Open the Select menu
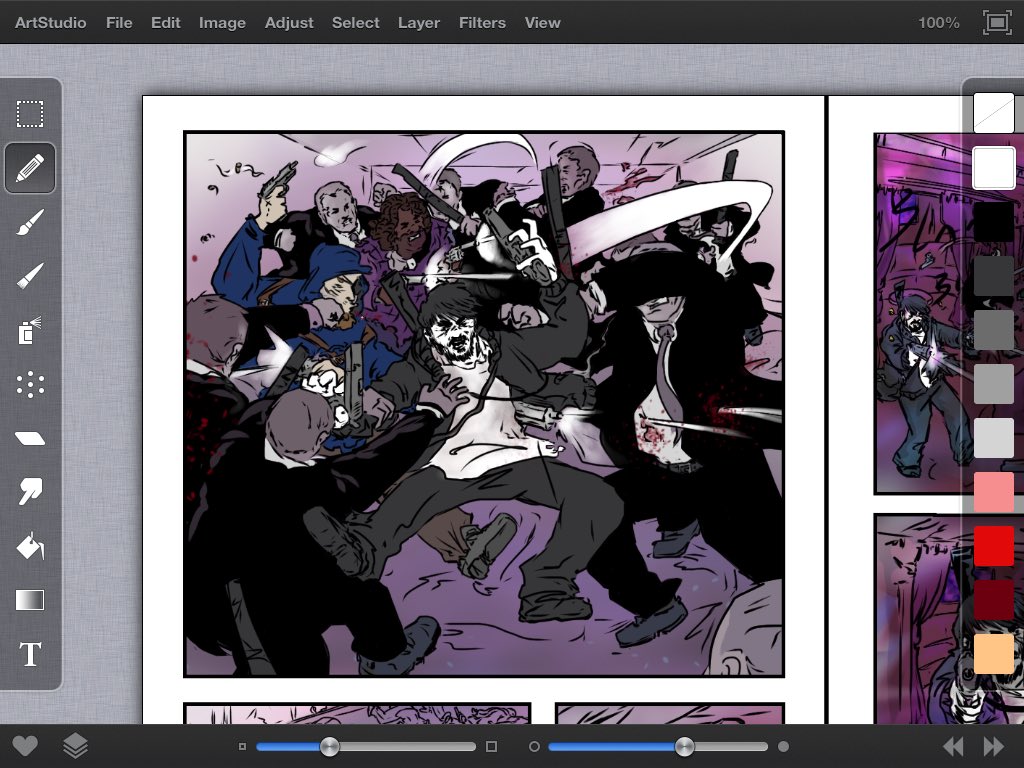1024x768 pixels. point(355,23)
